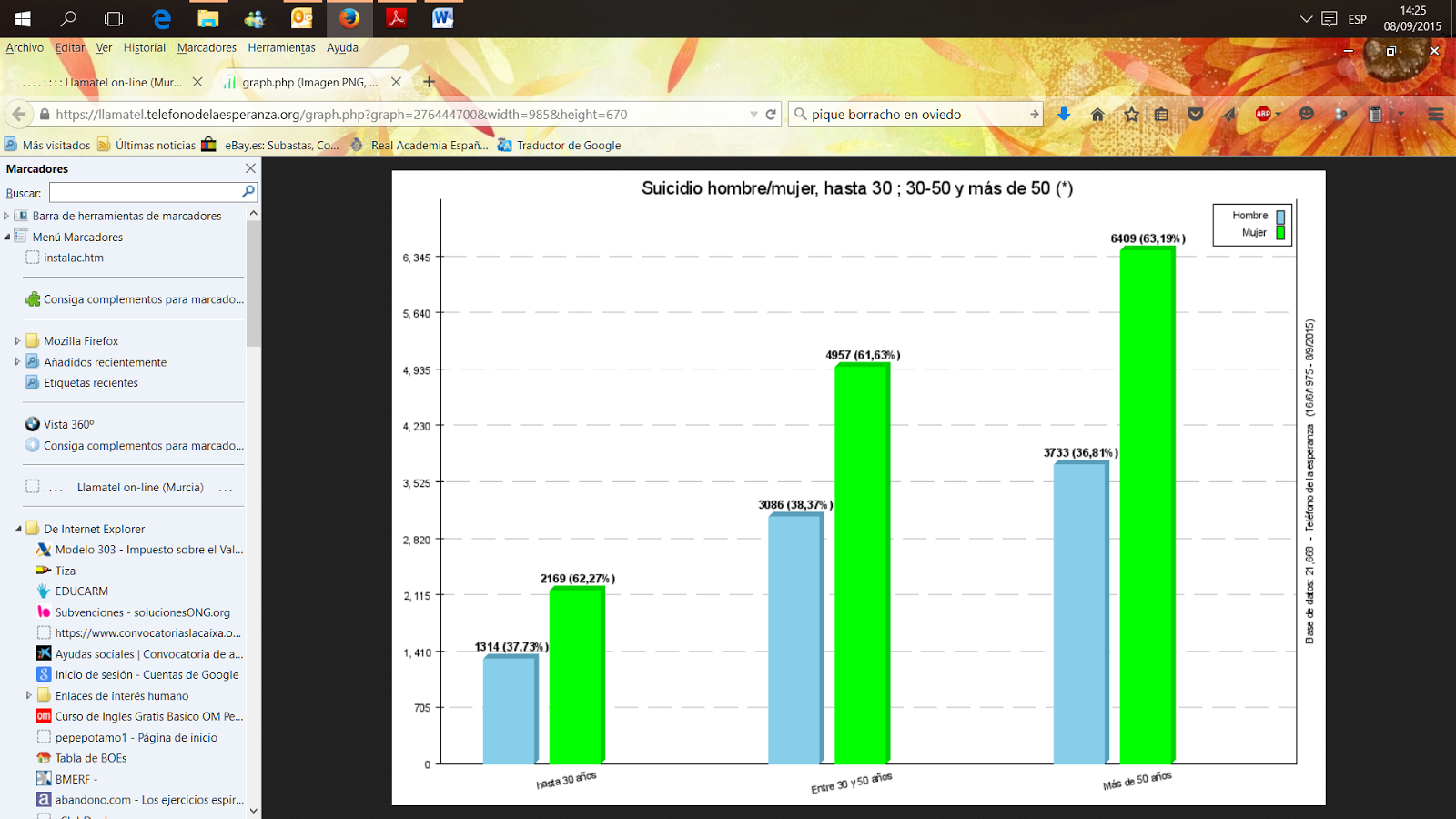1456x819 pixels.
Task: Collapse the Menú Marcadores tree node
Action: (6, 237)
